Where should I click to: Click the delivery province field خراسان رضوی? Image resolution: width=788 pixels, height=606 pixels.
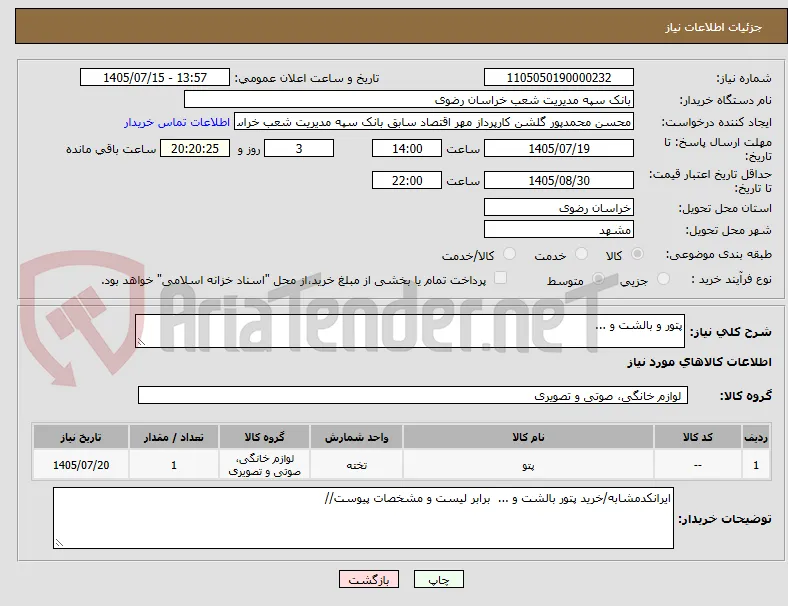tap(558, 207)
